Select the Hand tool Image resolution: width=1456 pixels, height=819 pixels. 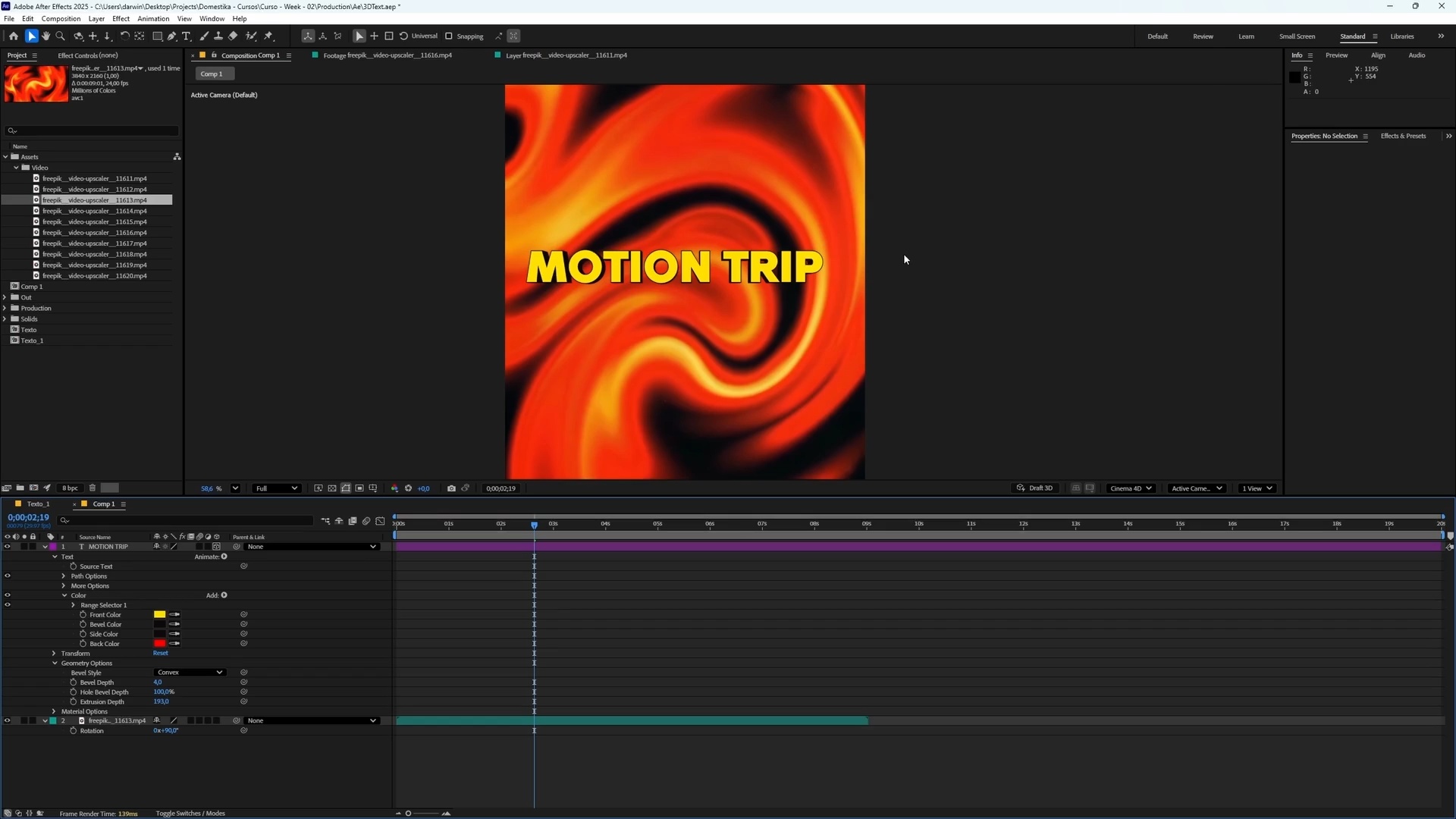coord(45,36)
